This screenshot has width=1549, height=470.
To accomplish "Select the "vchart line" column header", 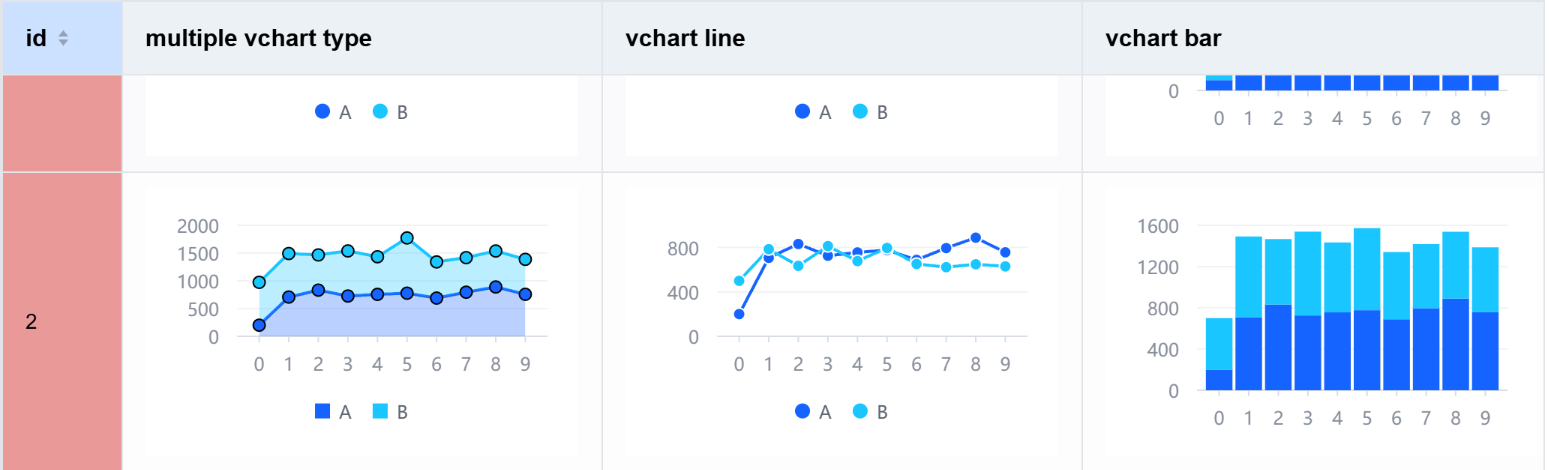I will point(685,39).
